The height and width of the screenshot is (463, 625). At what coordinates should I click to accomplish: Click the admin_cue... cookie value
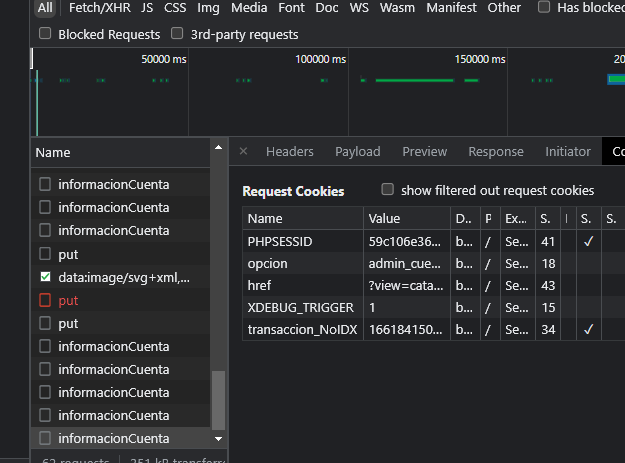[405, 264]
